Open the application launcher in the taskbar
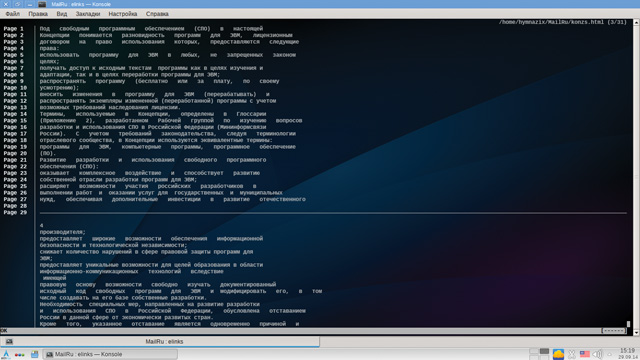 coord(6,354)
